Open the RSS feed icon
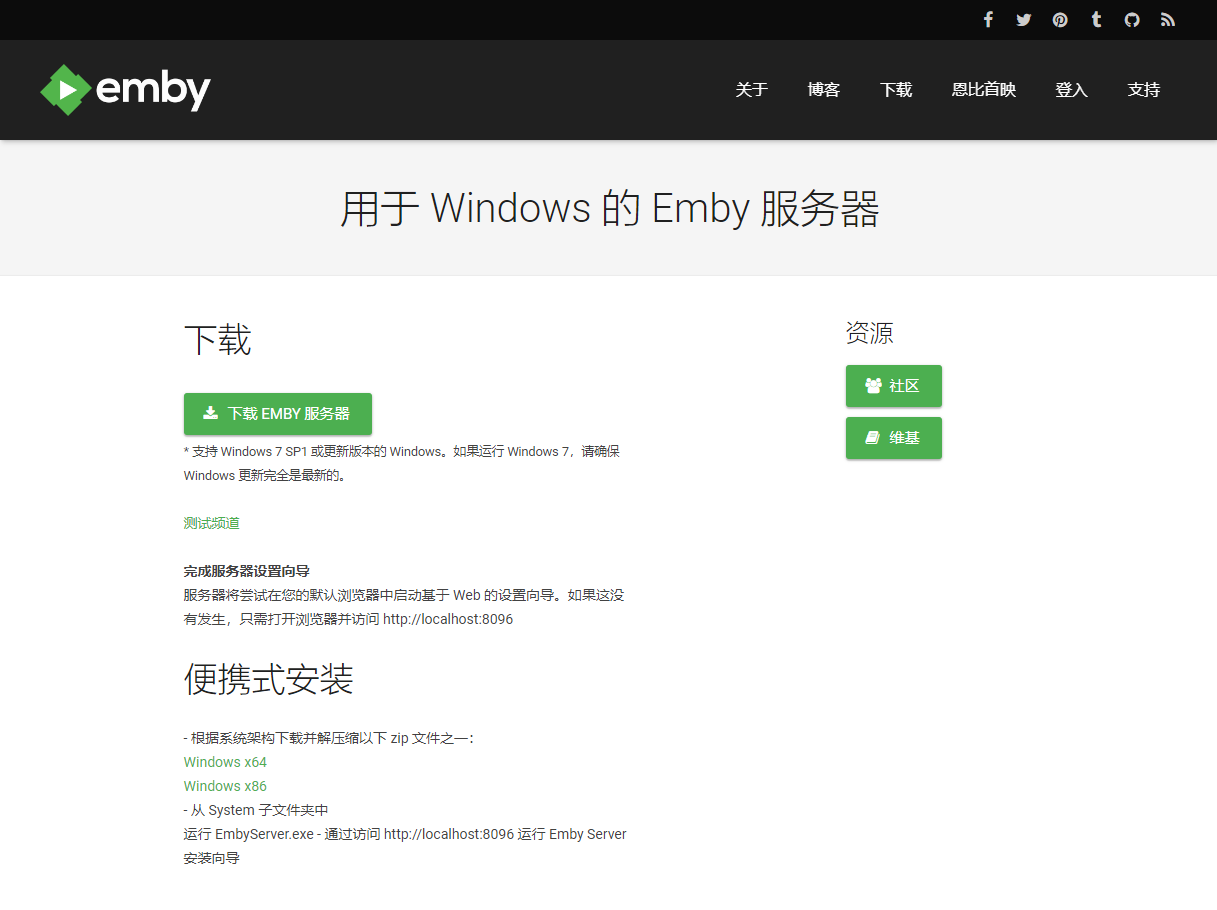The height and width of the screenshot is (910, 1217). [x=1168, y=20]
